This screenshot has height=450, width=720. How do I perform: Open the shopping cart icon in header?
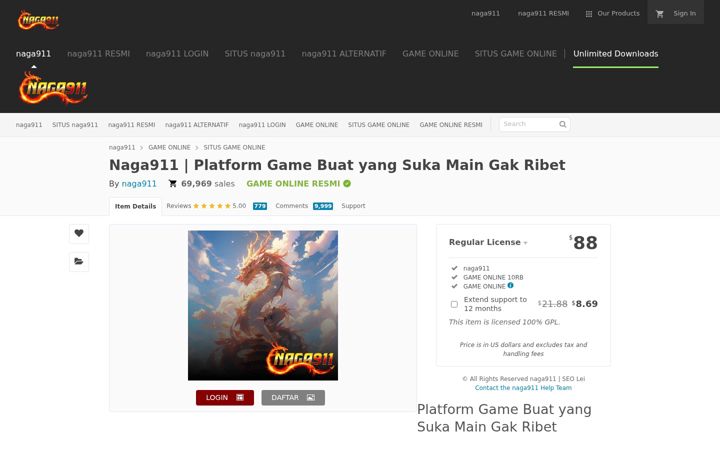point(660,14)
